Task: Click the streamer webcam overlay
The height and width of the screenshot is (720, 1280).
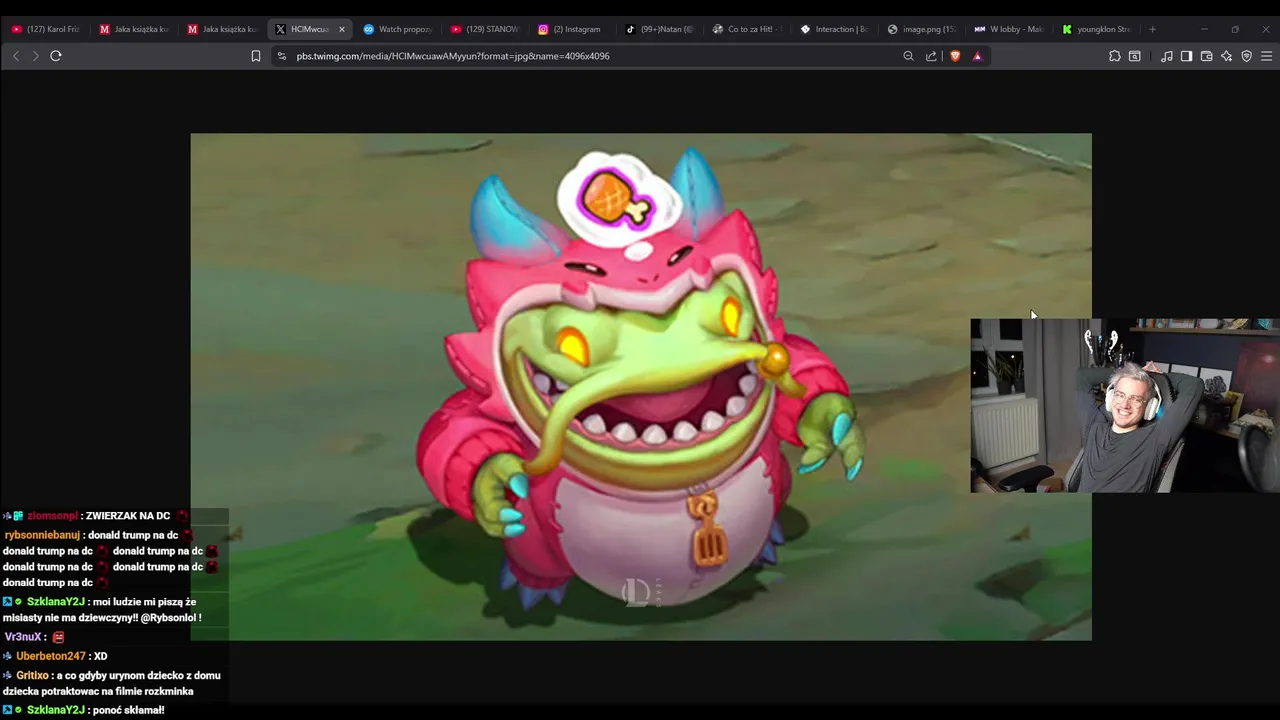Action: (x=1125, y=406)
